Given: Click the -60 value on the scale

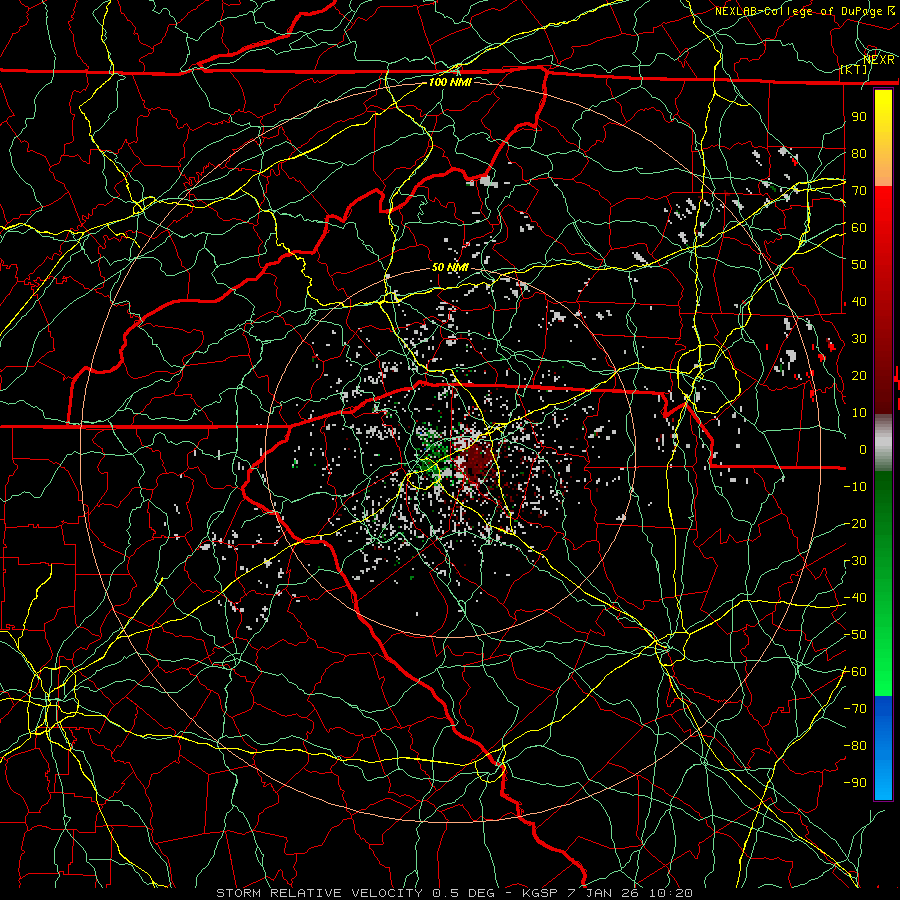Looking at the screenshot, I should [855, 672].
